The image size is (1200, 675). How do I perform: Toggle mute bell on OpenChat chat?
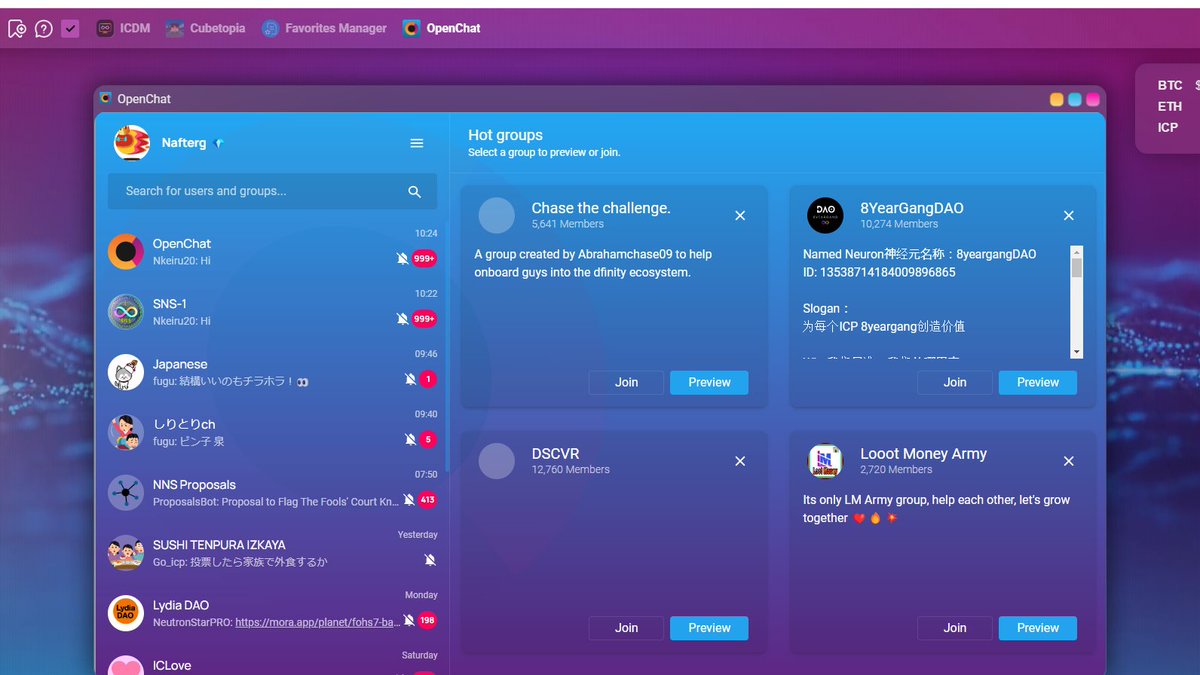pos(402,259)
